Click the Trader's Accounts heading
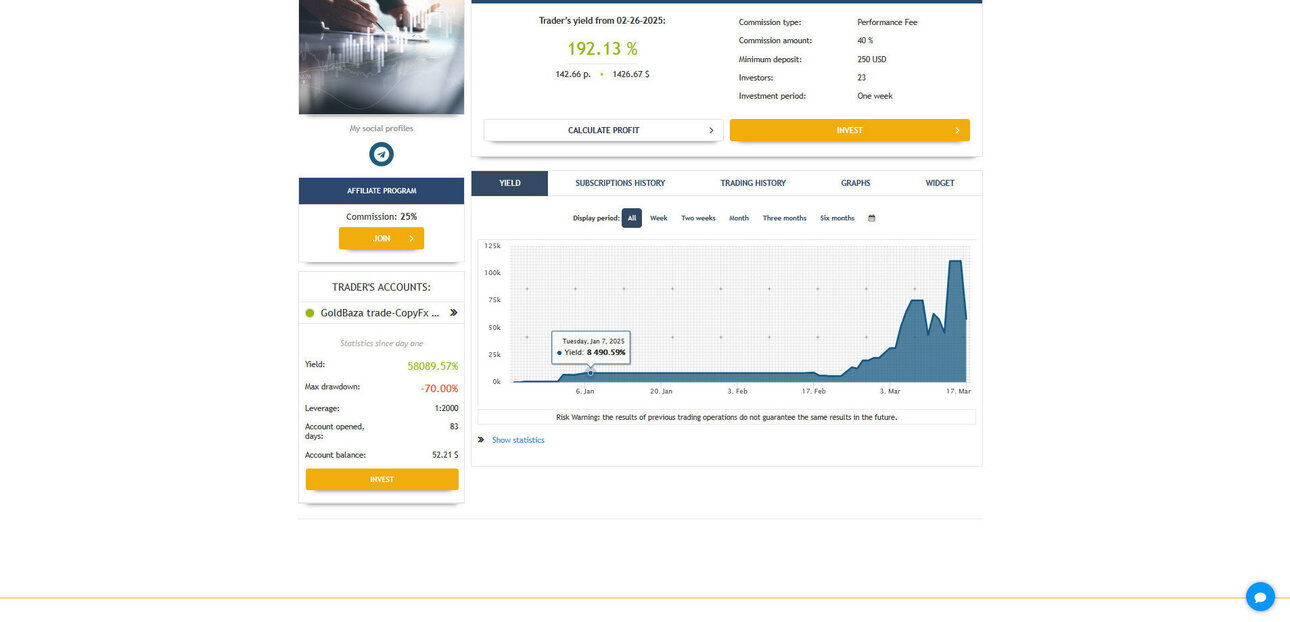This screenshot has height=622, width=1290. coord(381,287)
